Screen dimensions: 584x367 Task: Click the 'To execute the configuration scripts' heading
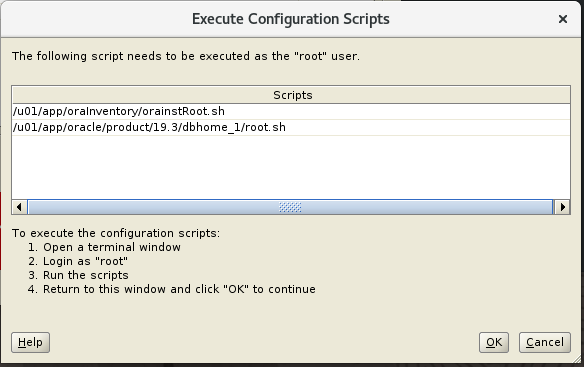coord(116,233)
